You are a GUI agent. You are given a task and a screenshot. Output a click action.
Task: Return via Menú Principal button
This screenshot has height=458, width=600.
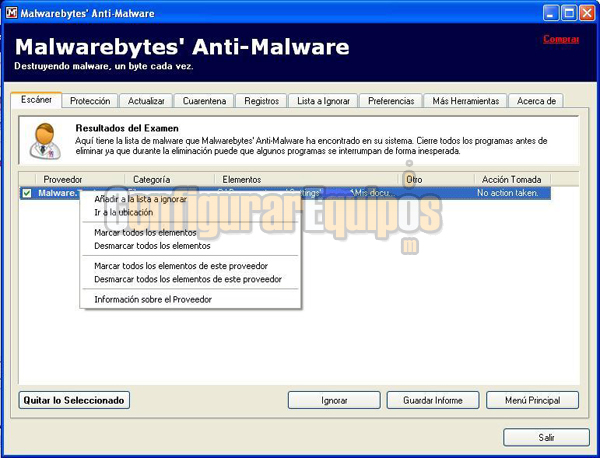click(532, 400)
